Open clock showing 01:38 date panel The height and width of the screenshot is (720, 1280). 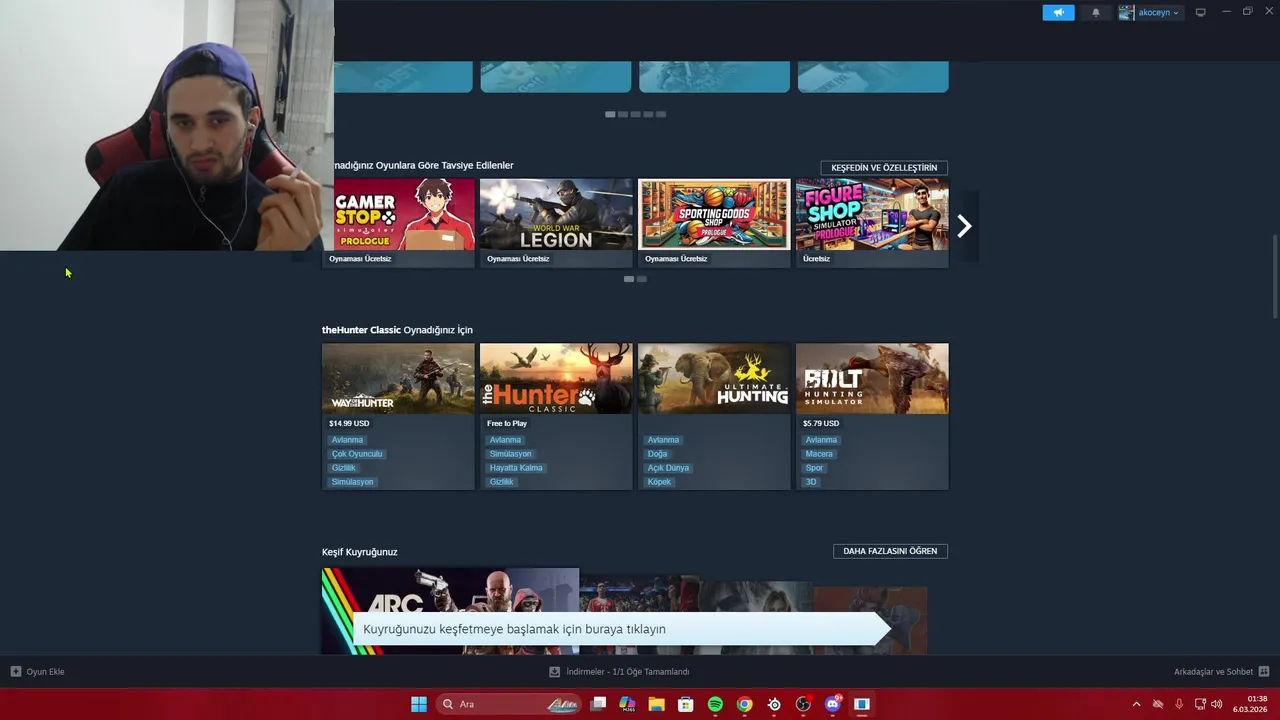coord(1251,704)
